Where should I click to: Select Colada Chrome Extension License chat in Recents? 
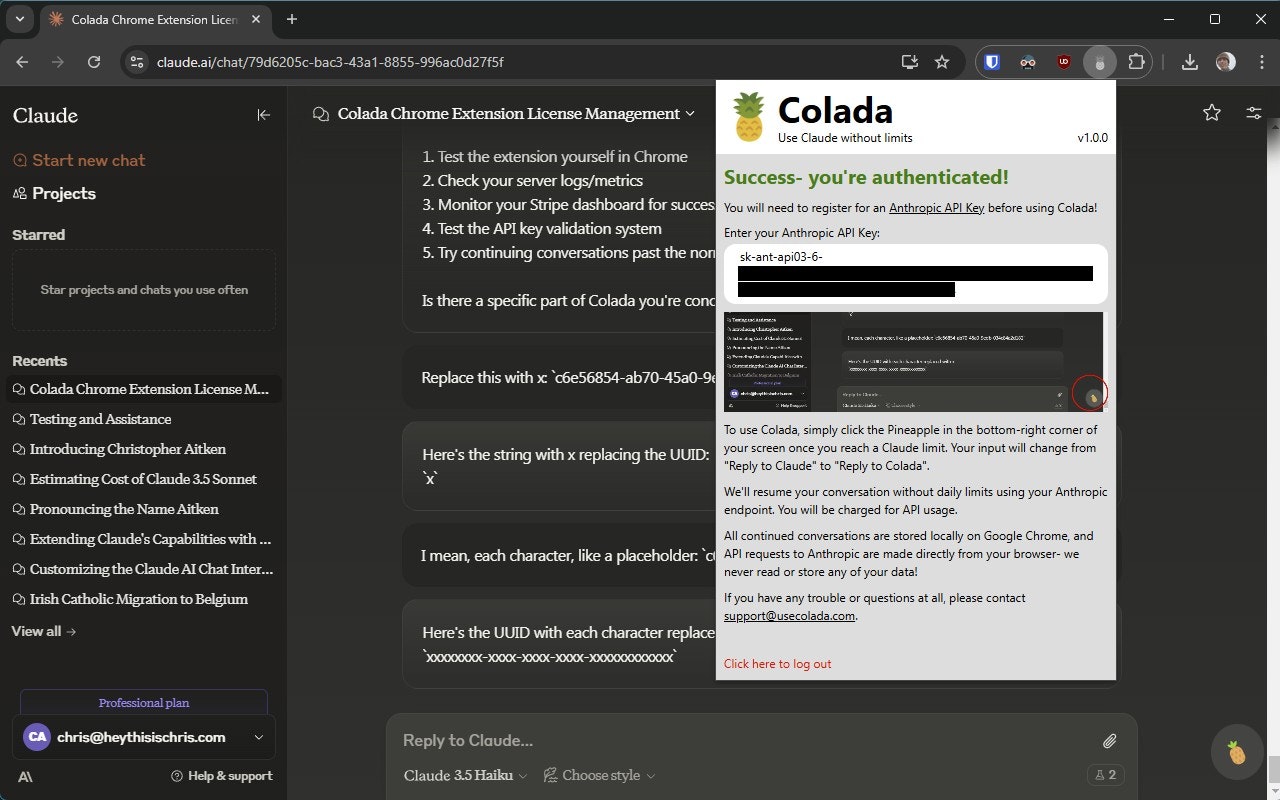144,389
